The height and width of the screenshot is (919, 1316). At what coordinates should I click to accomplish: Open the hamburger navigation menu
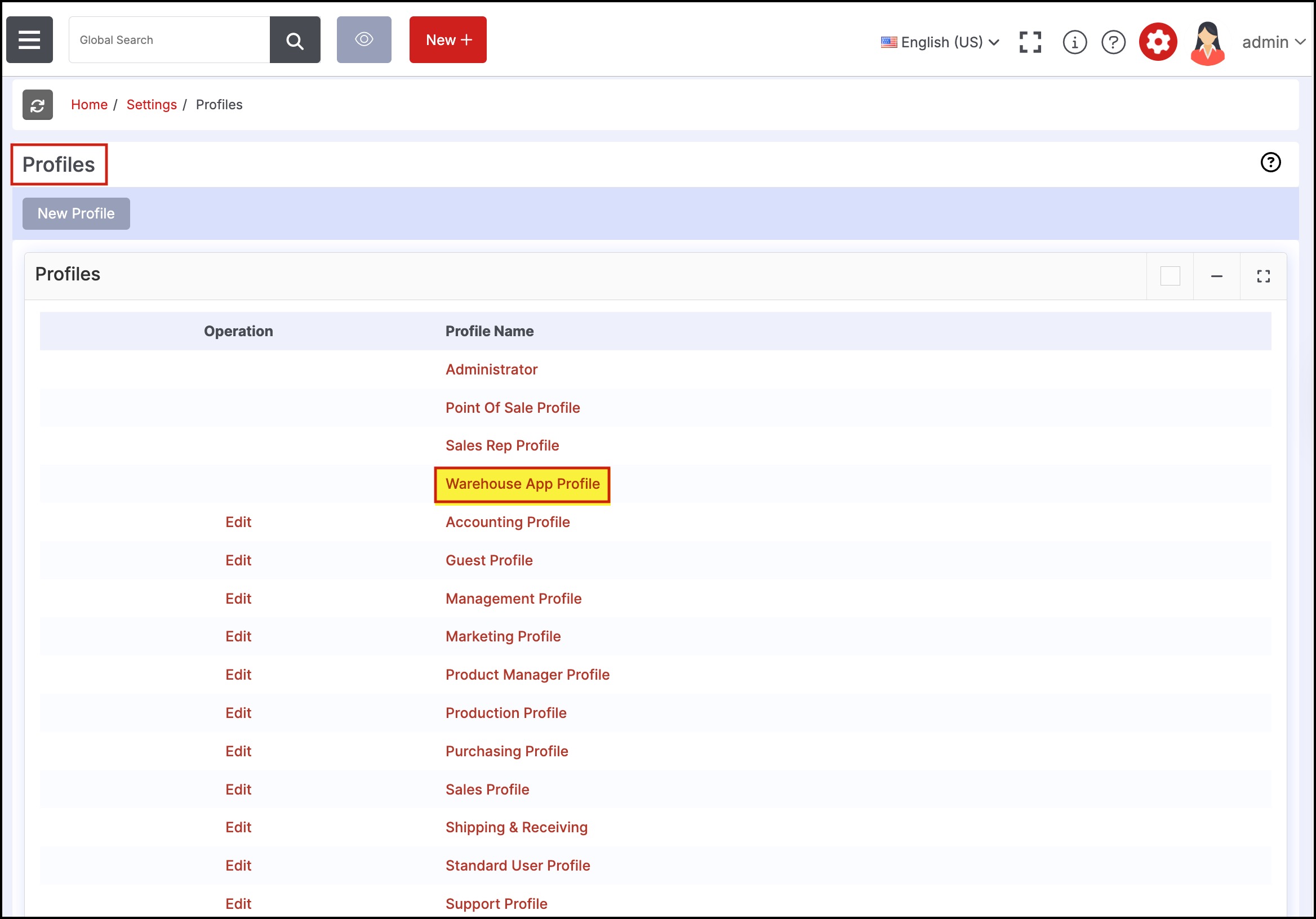point(29,39)
